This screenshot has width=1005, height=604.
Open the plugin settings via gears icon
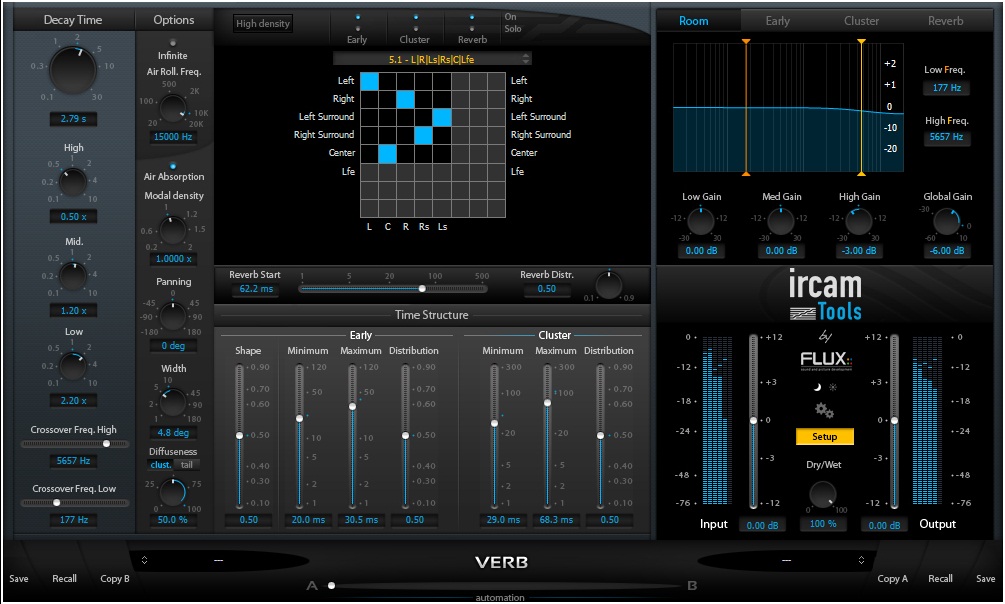(x=823, y=410)
